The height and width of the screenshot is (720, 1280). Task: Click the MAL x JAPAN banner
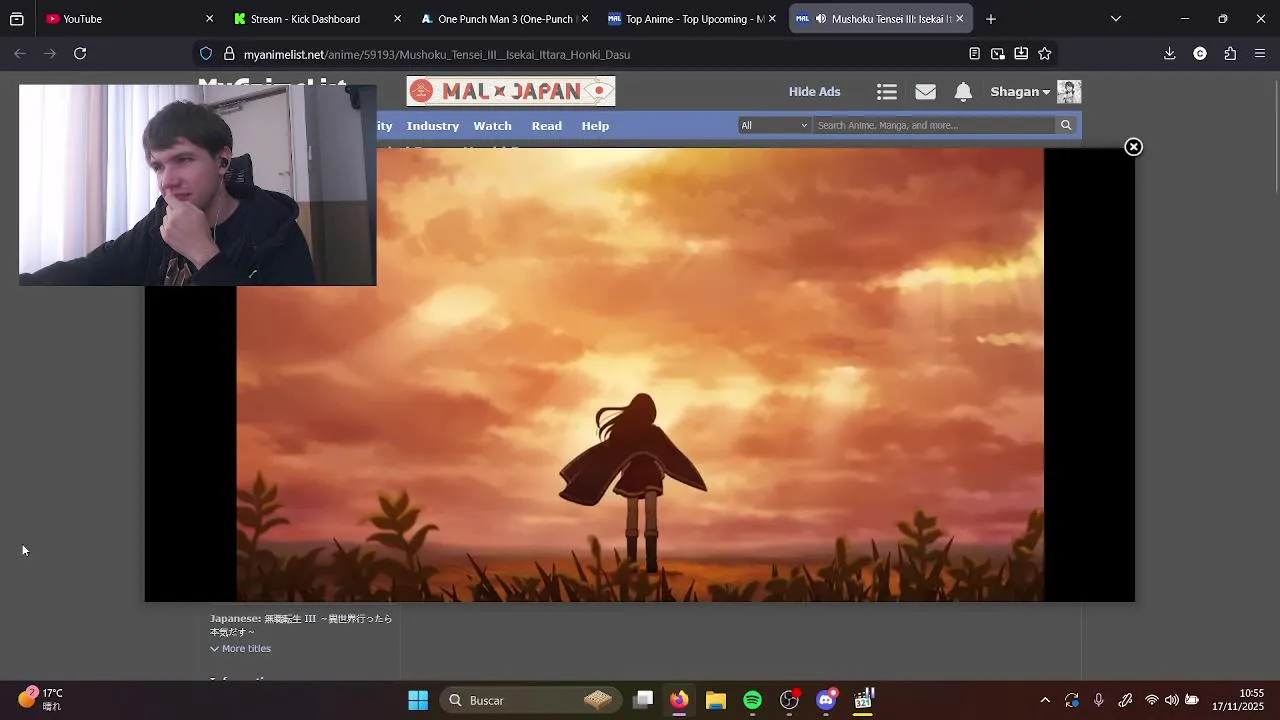pyautogui.click(x=511, y=91)
